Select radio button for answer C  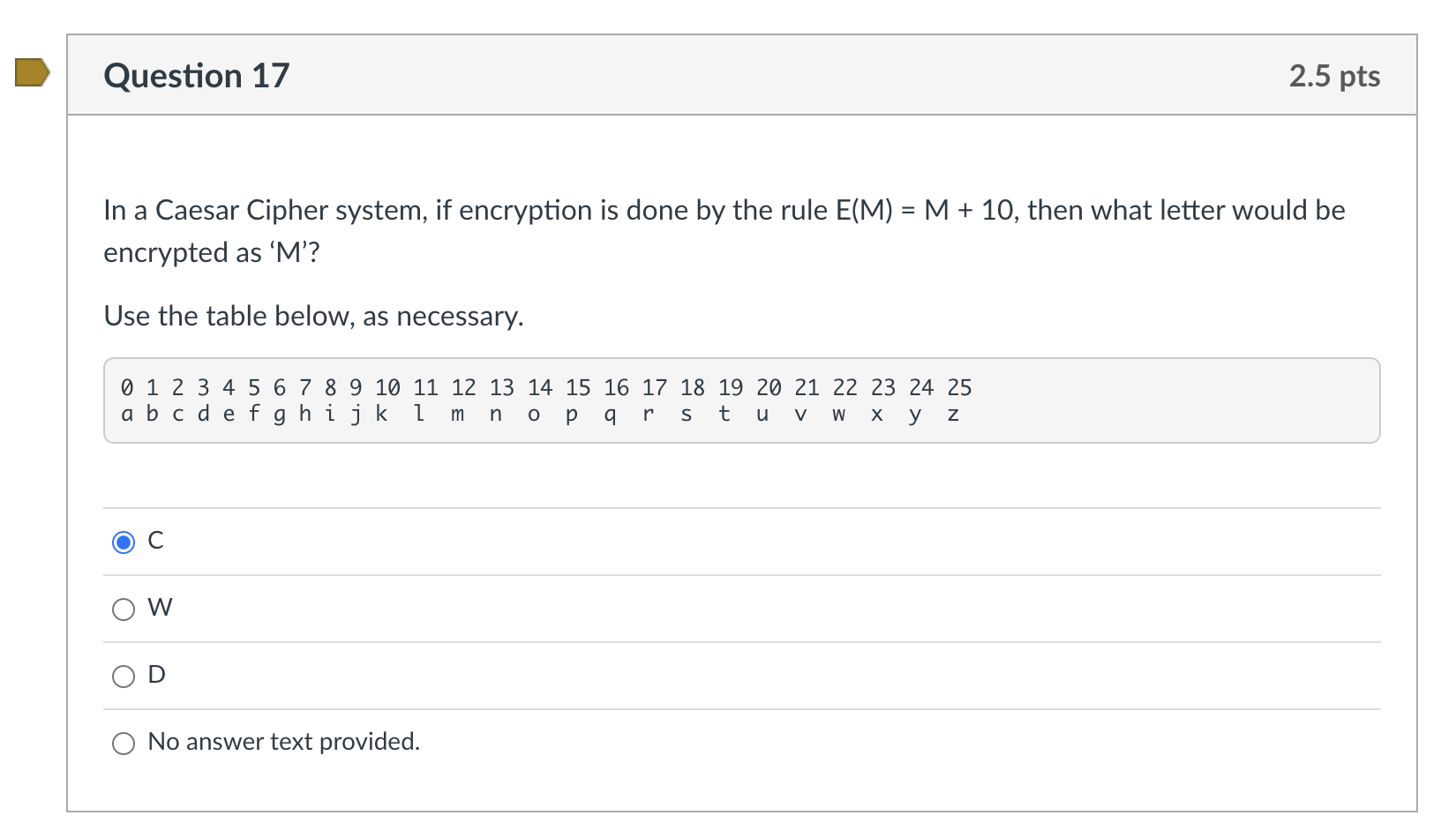[x=124, y=542]
